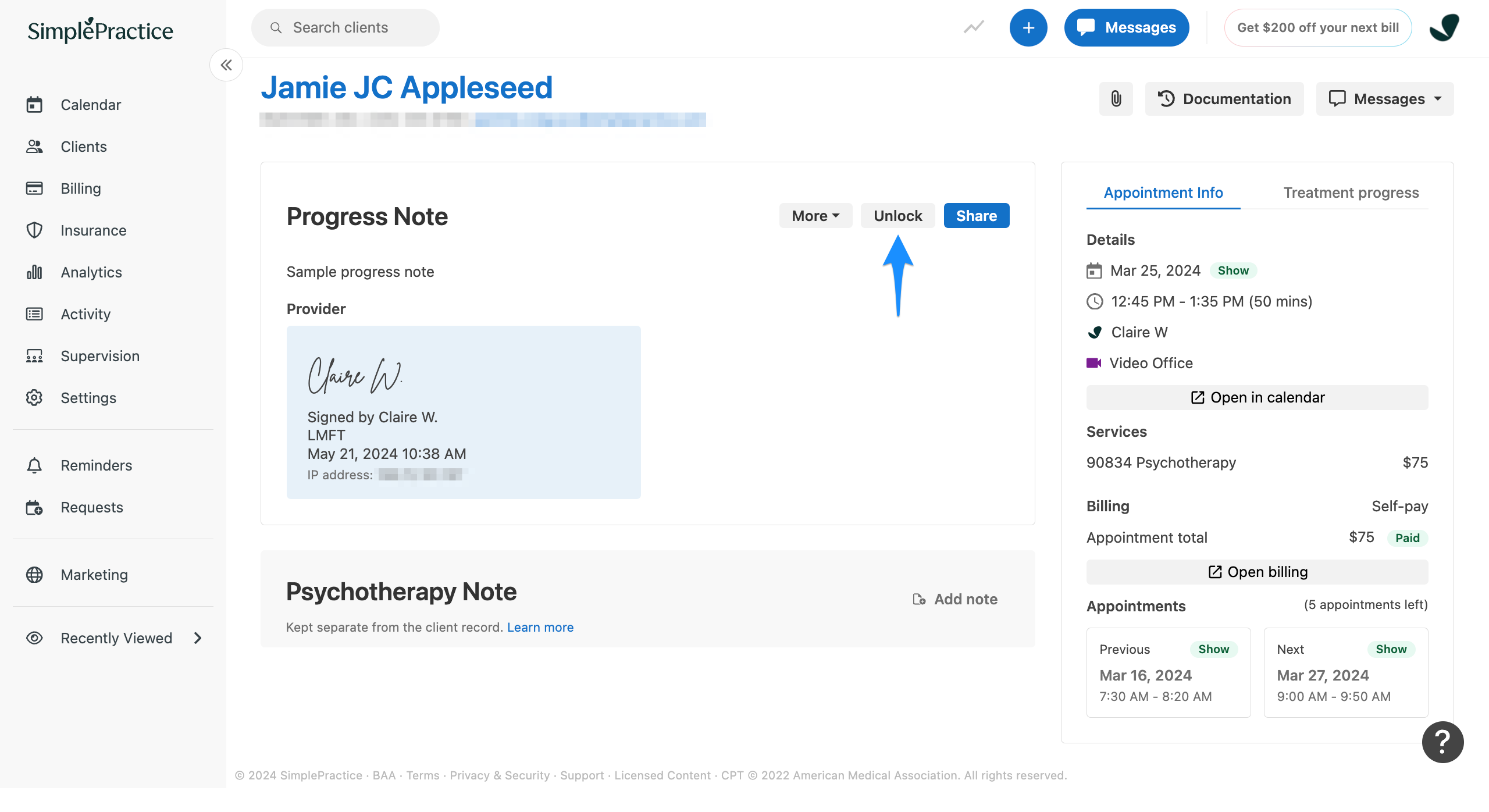Screen dimensions: 1489x812
Task: Click the Licensed Content footer link
Action: pyautogui.click(x=662, y=775)
